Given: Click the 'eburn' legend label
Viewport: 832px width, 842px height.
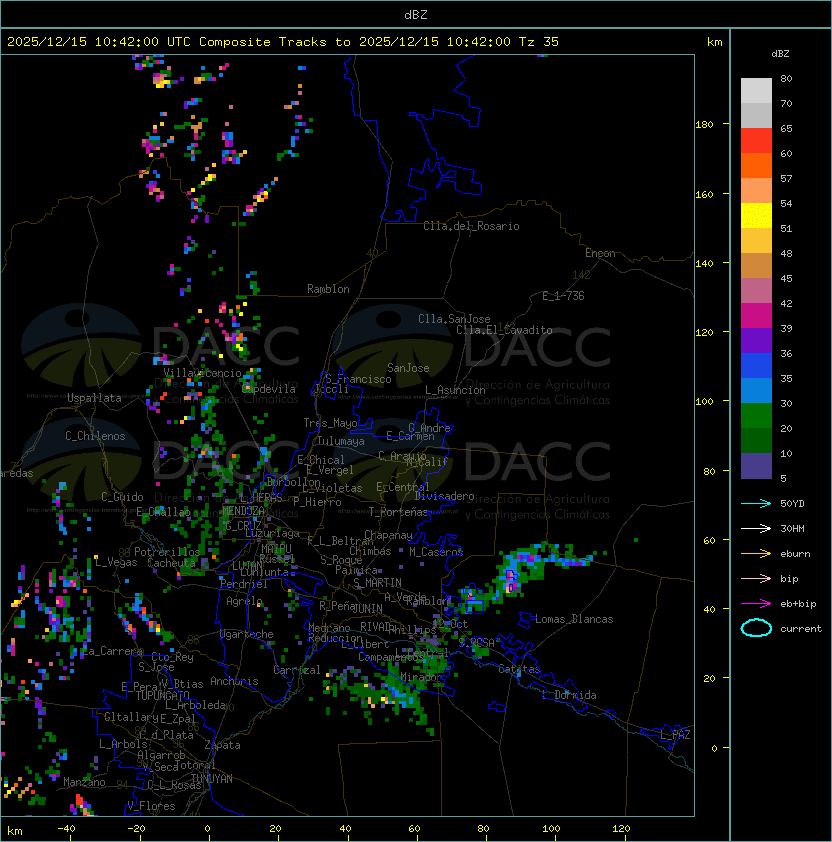Looking at the screenshot, I should (795, 554).
